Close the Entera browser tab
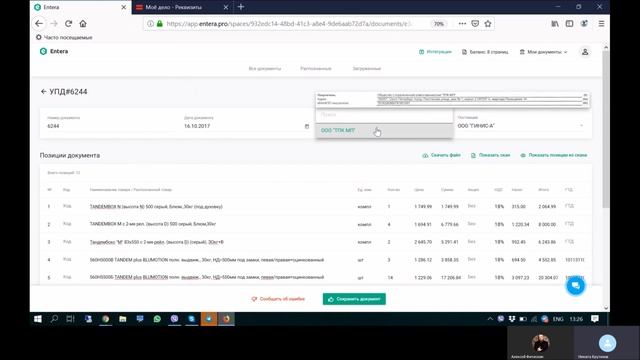The height and width of the screenshot is (360, 640). (x=124, y=7)
